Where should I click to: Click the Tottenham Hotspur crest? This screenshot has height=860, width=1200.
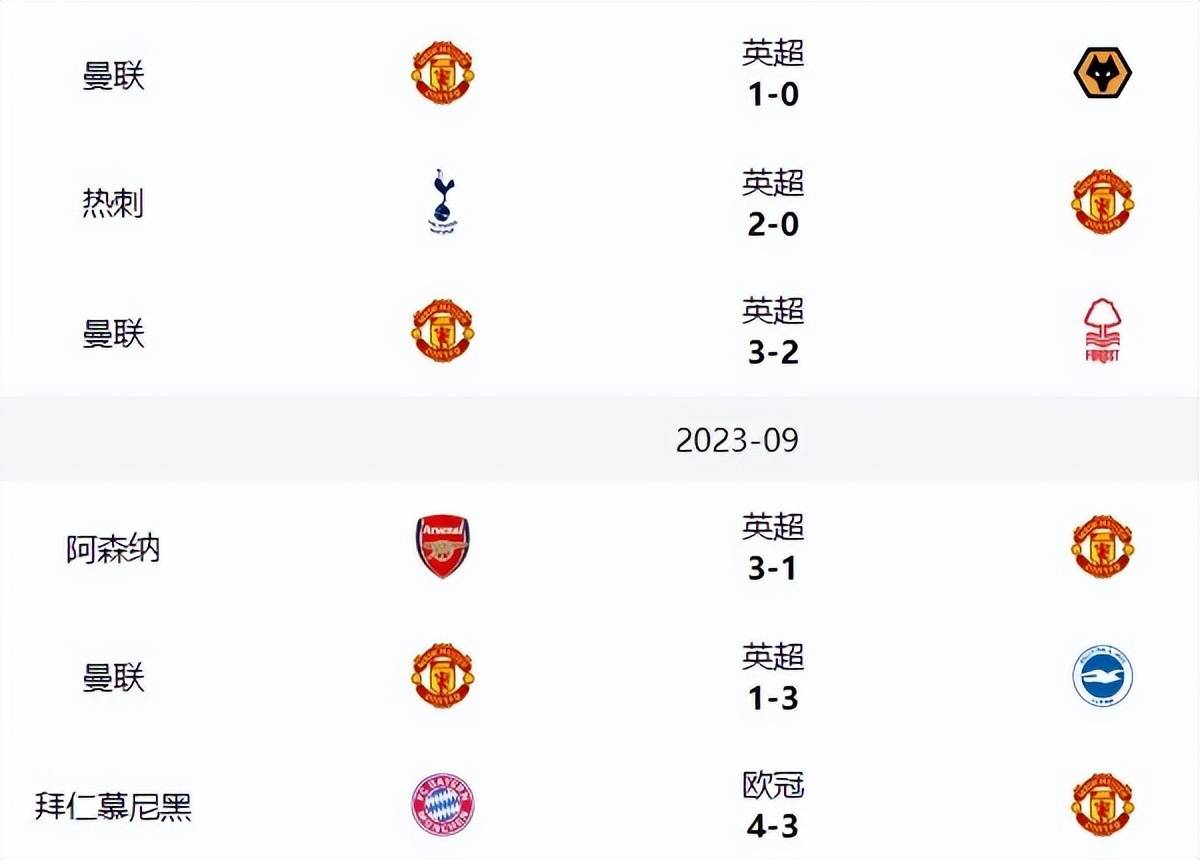[441, 203]
